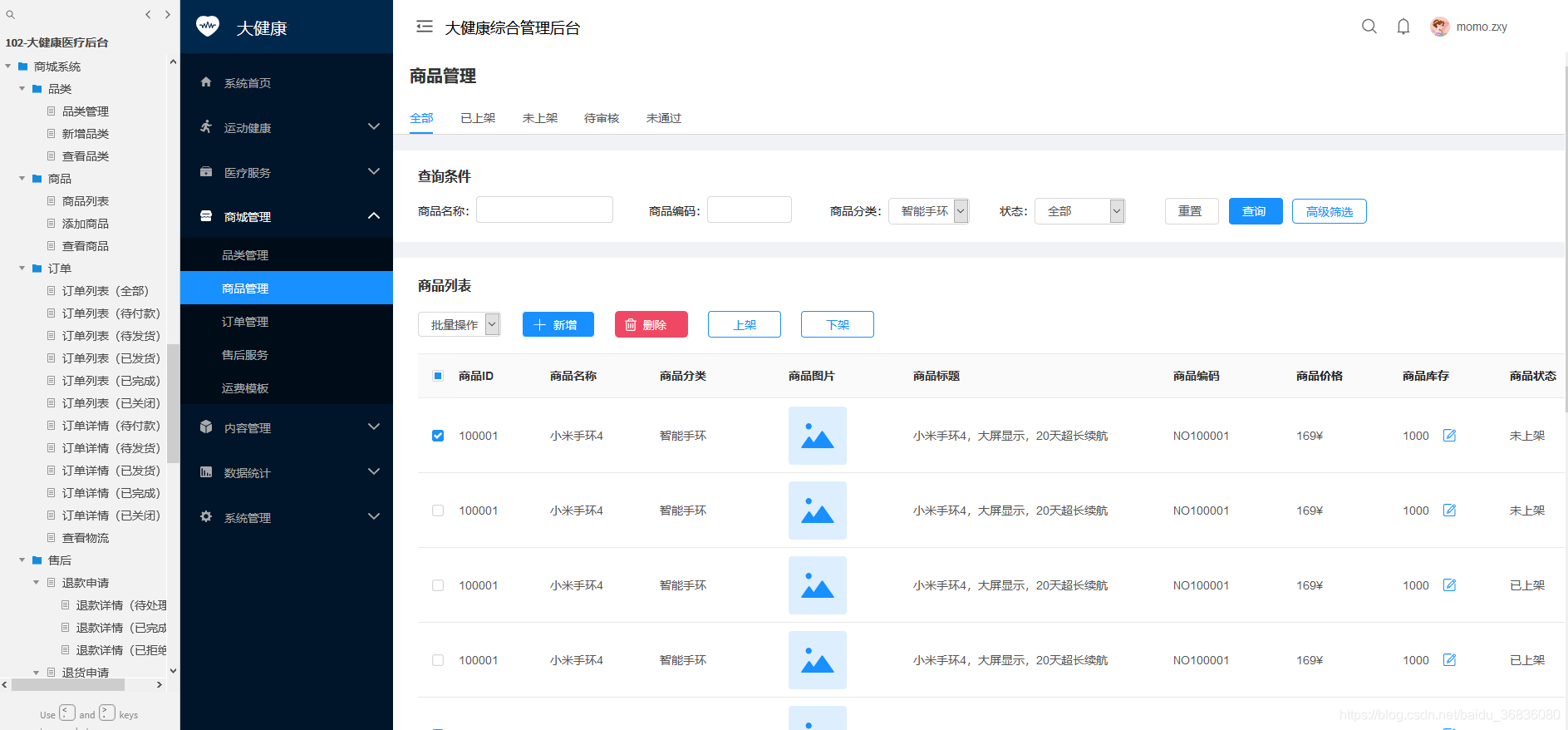Image resolution: width=1568 pixels, height=730 pixels.
Task: Open the search magnifier in the top bar
Action: [x=1369, y=27]
